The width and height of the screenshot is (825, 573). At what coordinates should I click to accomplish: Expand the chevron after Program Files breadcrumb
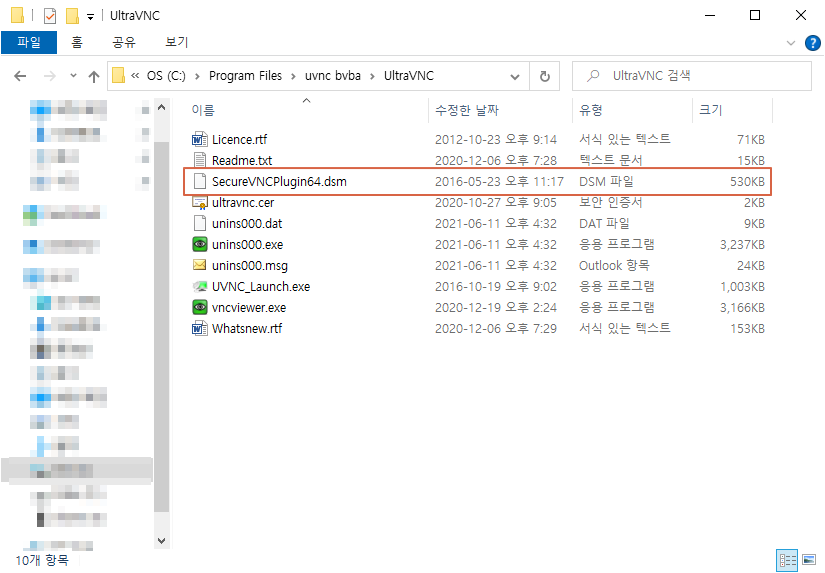(294, 77)
